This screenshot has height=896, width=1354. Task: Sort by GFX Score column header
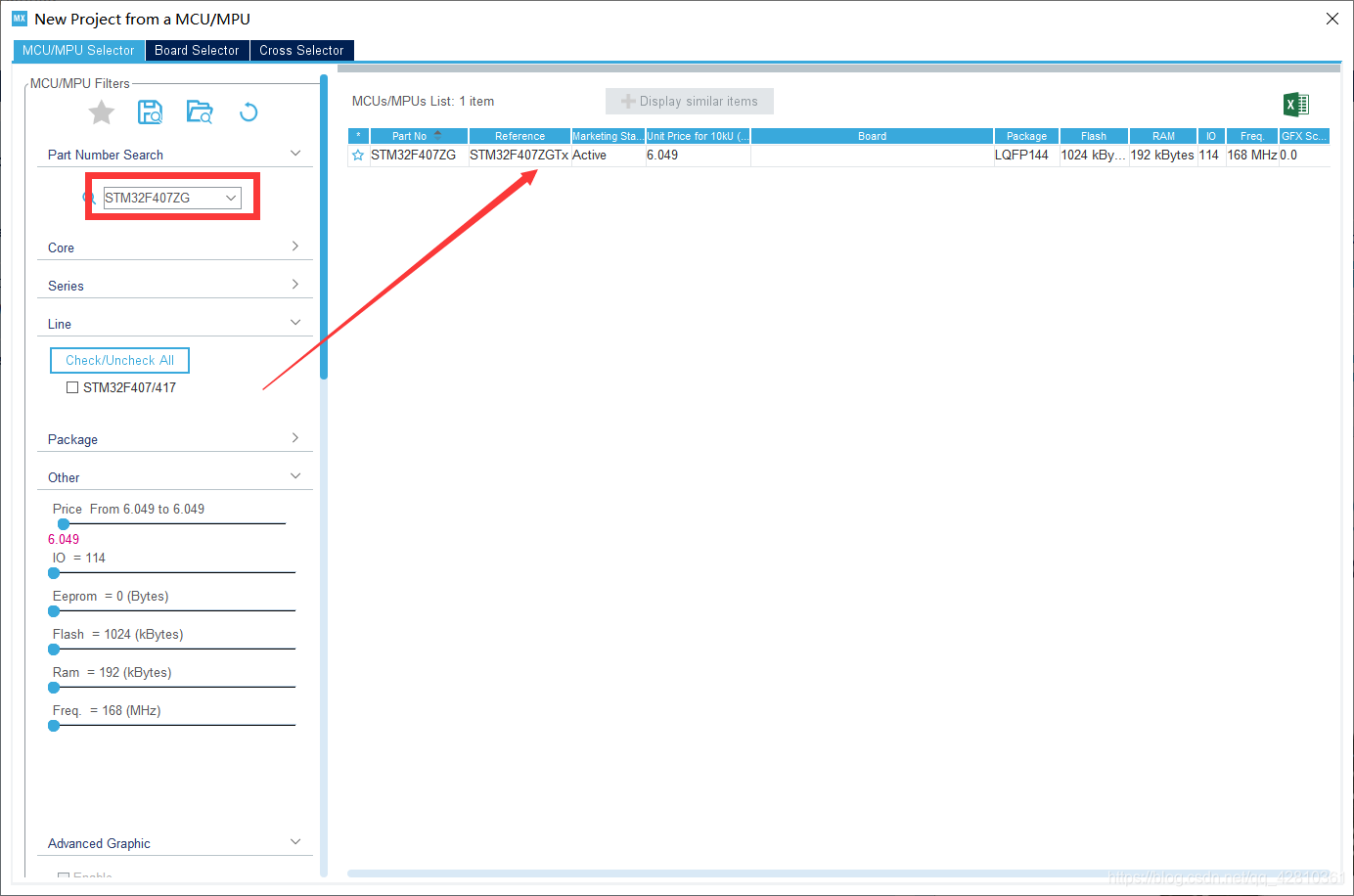1304,136
